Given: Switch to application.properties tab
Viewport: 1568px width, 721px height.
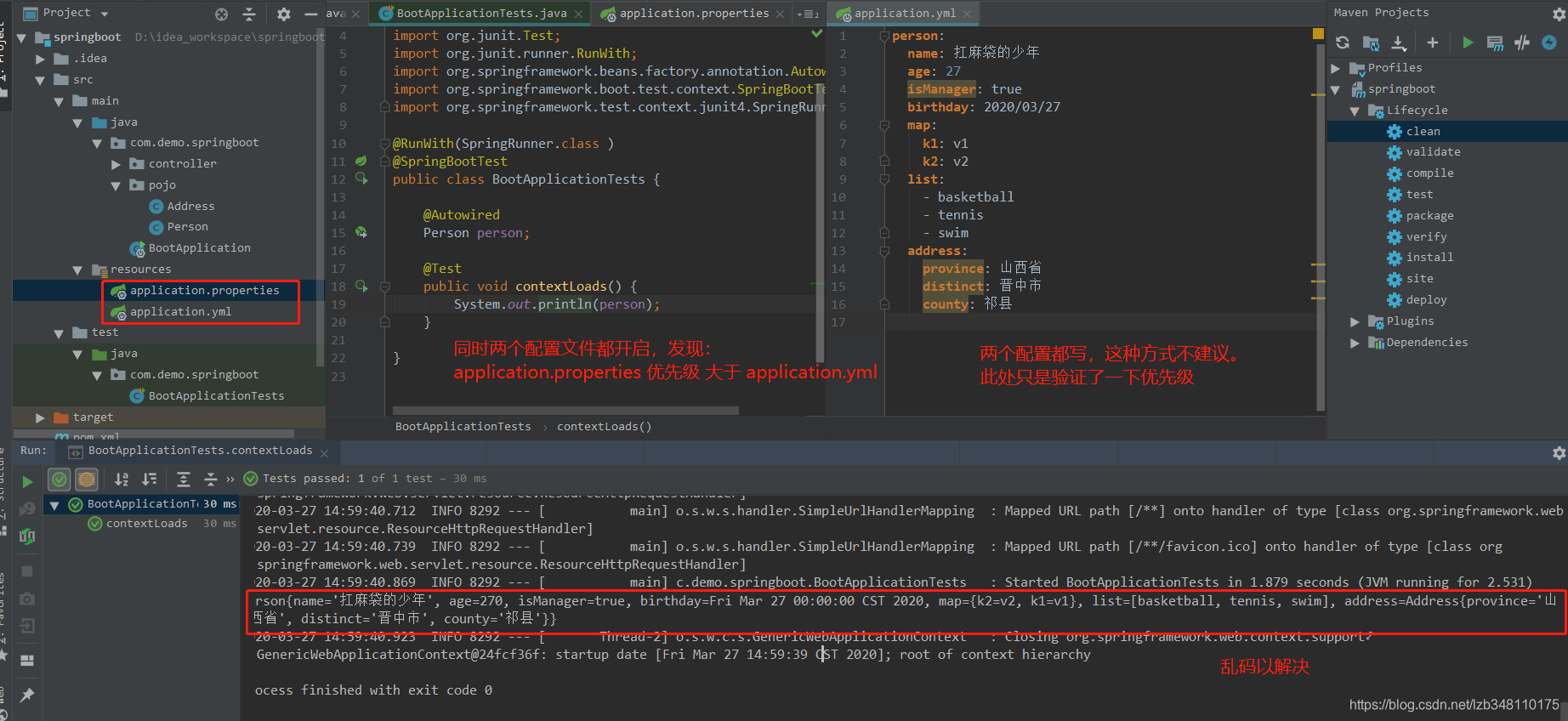Looking at the screenshot, I should click(694, 14).
